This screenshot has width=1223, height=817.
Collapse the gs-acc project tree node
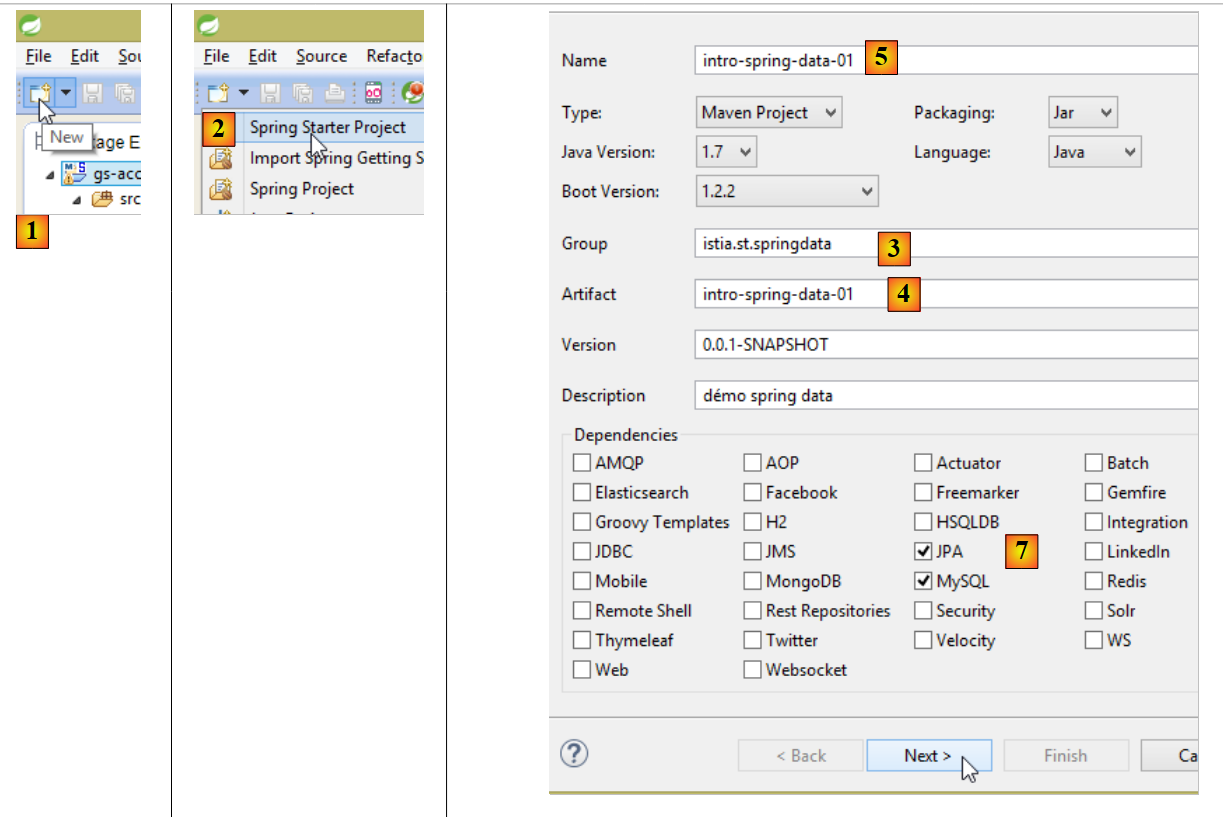point(50,173)
